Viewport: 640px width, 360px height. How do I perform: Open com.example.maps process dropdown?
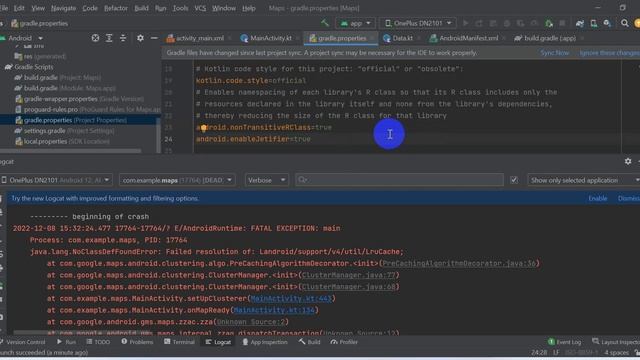(177, 180)
